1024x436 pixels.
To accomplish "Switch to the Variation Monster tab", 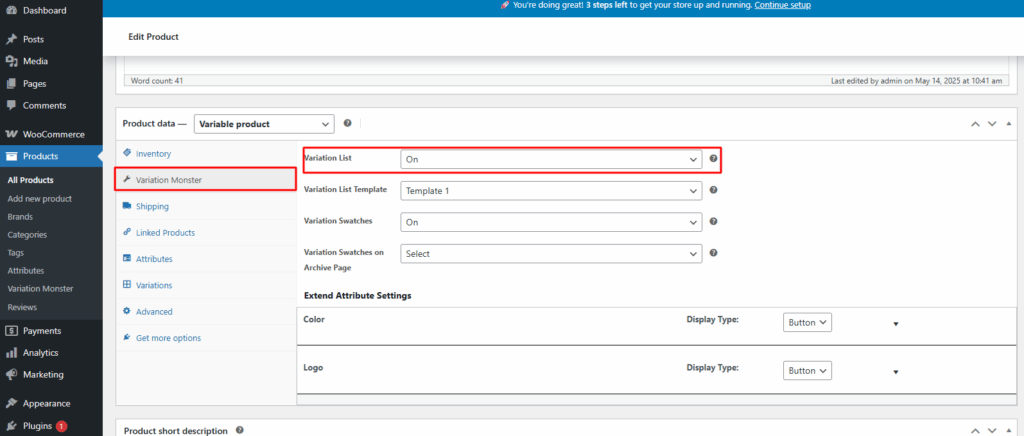I will [x=206, y=179].
